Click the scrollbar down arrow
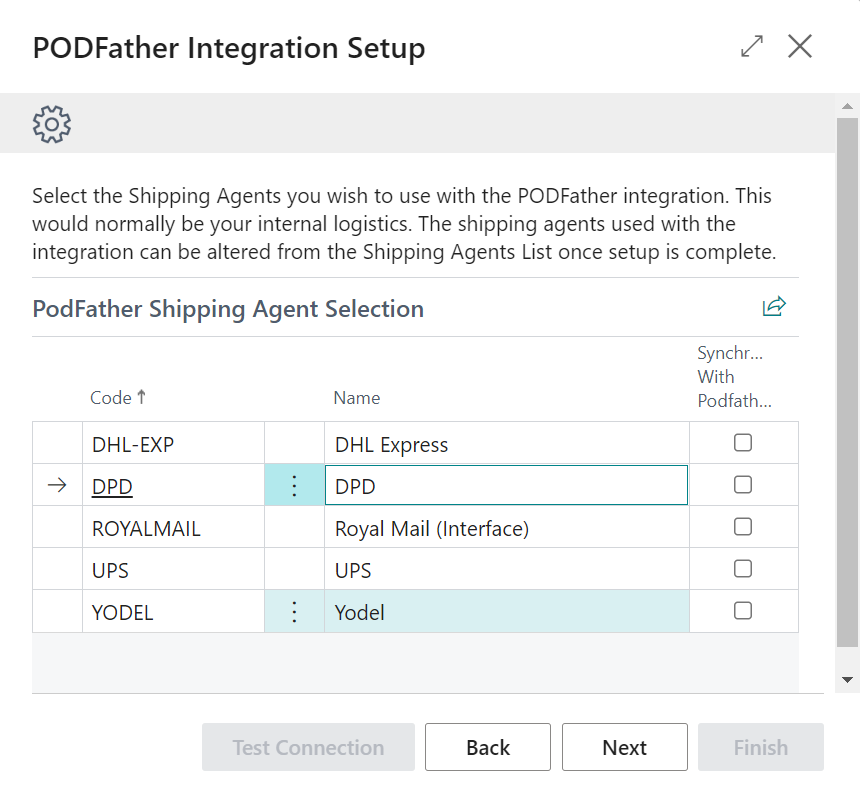860x802 pixels. [845, 679]
